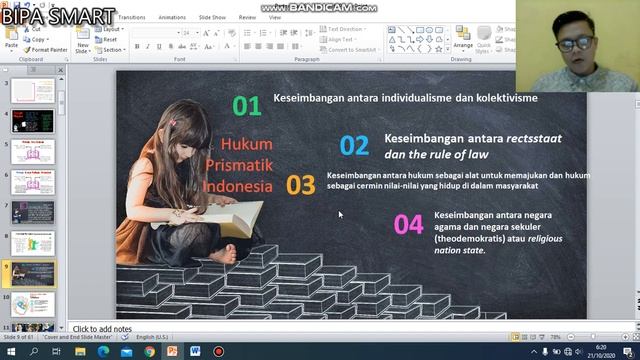This screenshot has height=360, width=640.
Task: Click Reset slide layout
Action: (106, 40)
